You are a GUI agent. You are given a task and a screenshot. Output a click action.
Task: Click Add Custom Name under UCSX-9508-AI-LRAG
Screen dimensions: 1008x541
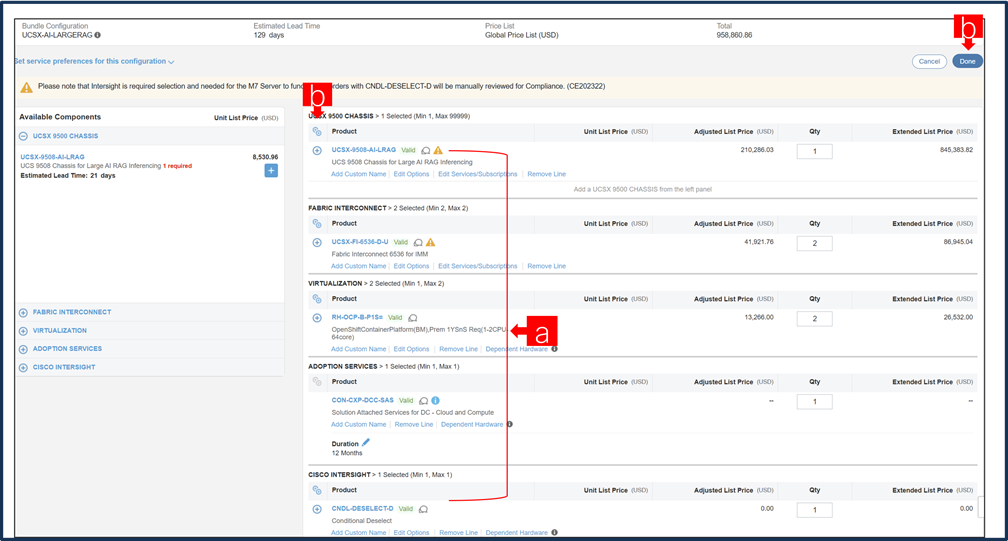359,174
